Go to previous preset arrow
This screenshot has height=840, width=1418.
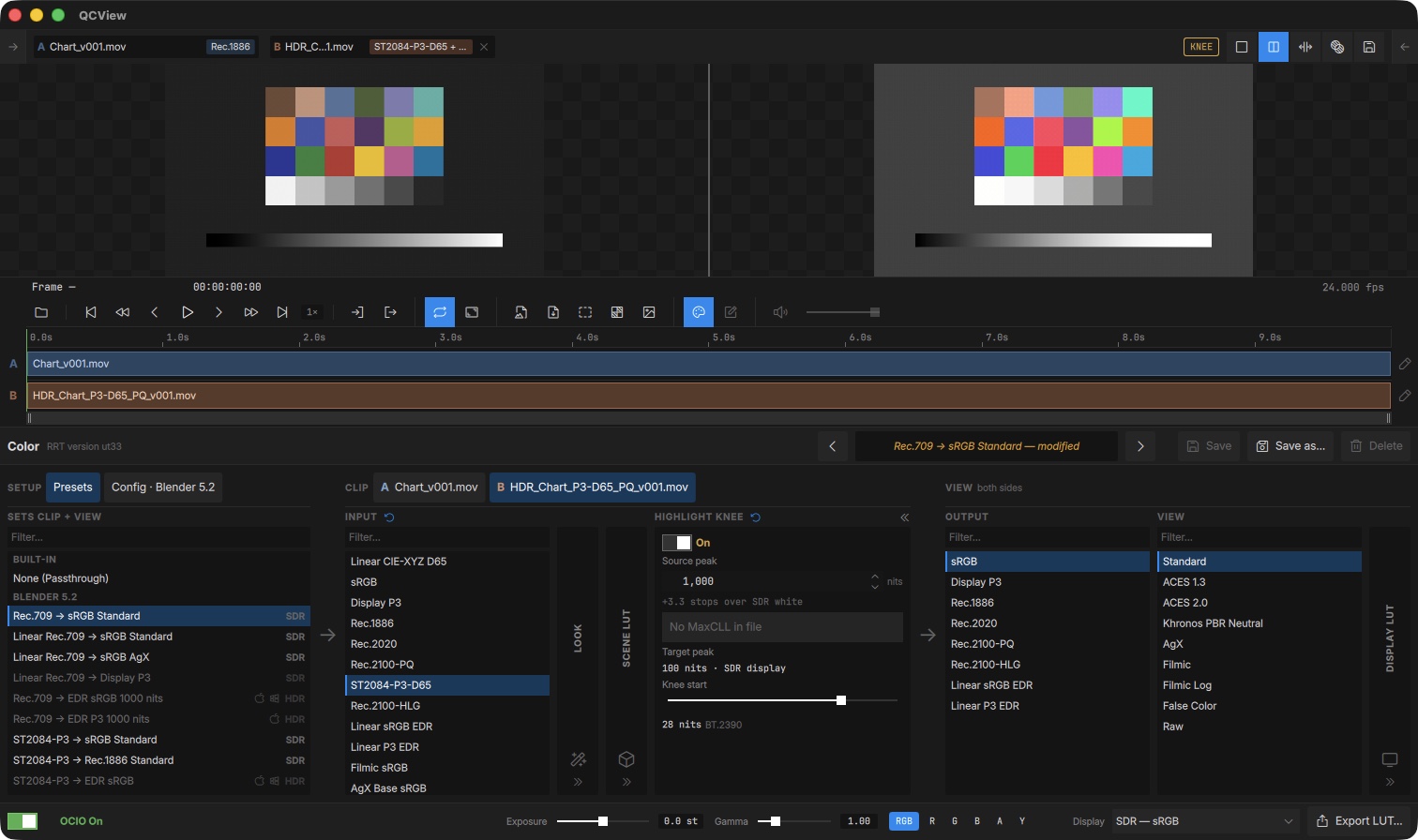click(x=833, y=446)
